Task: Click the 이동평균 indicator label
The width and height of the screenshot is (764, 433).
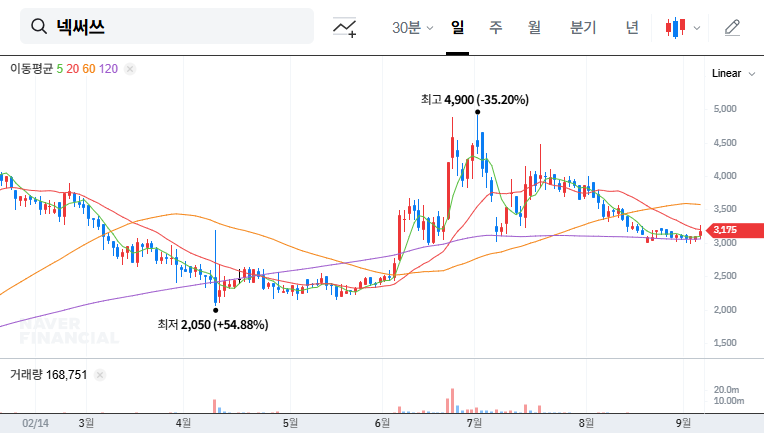Action: click(32, 69)
